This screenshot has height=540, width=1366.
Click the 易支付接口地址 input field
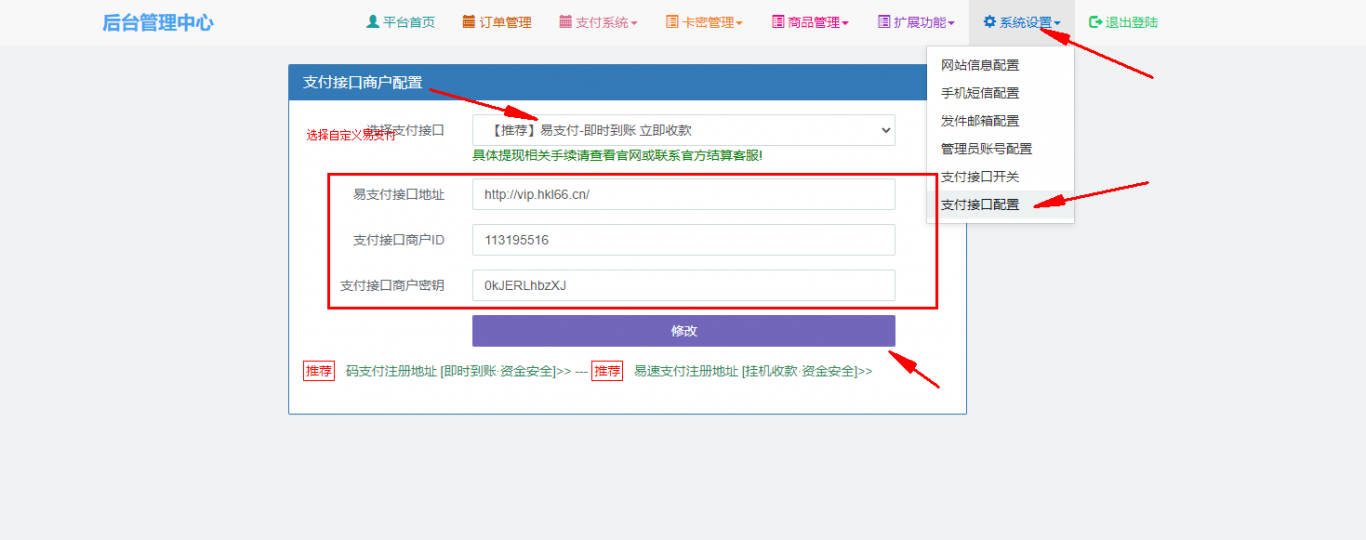tap(683, 195)
